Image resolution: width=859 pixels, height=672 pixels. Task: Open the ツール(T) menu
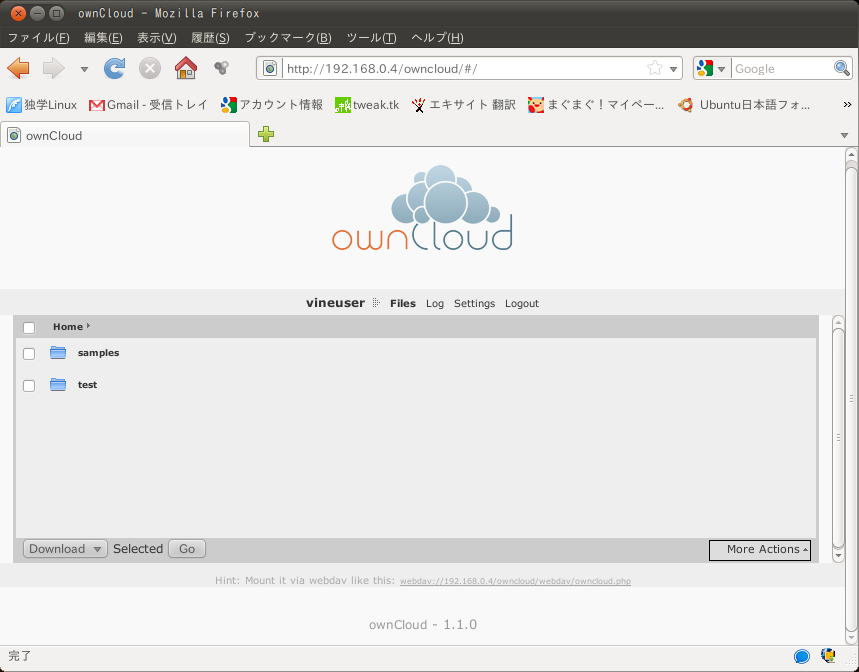[371, 38]
